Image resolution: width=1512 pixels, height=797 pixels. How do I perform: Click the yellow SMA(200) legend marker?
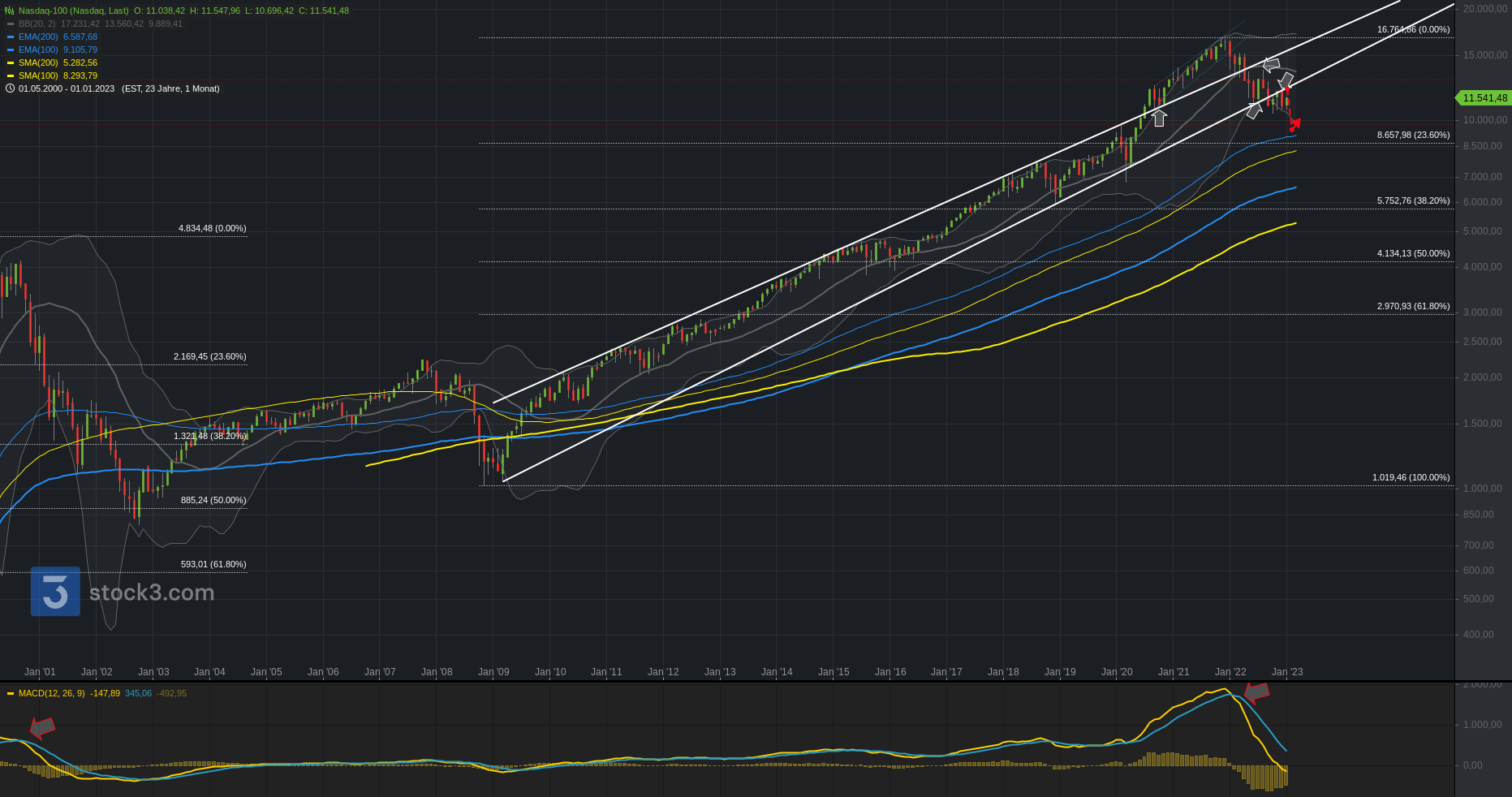[x=11, y=62]
